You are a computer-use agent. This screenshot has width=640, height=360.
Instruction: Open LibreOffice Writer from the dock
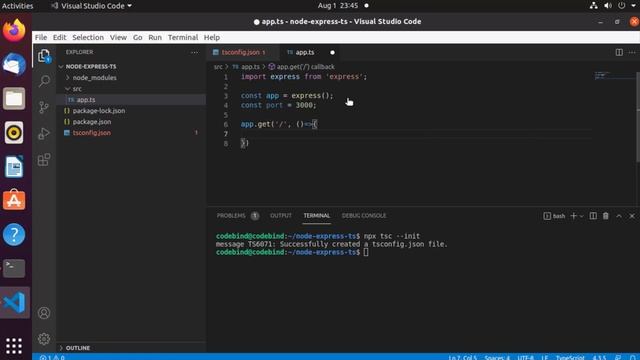pyautogui.click(x=14, y=167)
